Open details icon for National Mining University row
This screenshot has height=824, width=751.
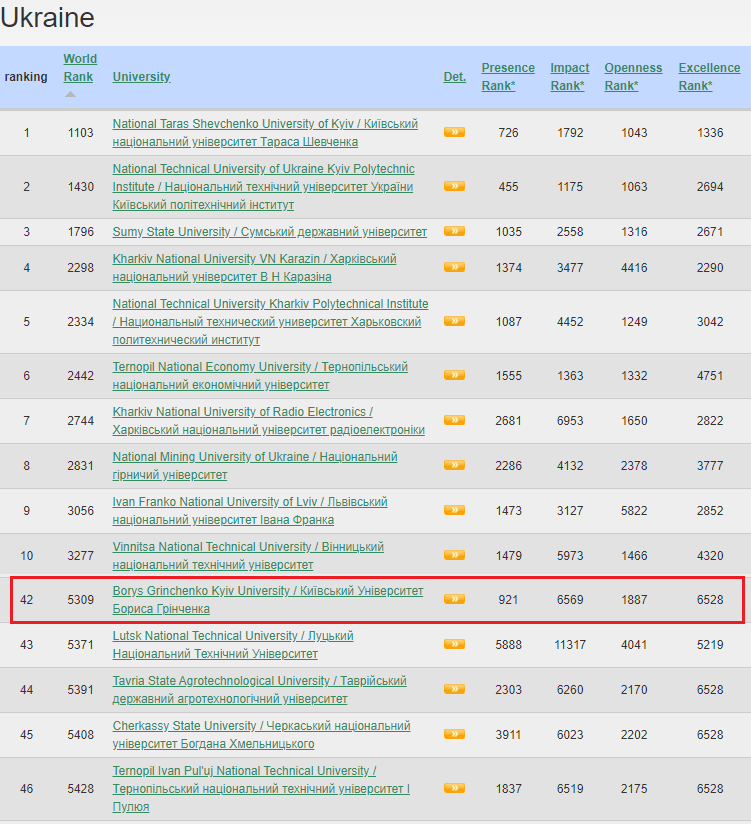[454, 465]
